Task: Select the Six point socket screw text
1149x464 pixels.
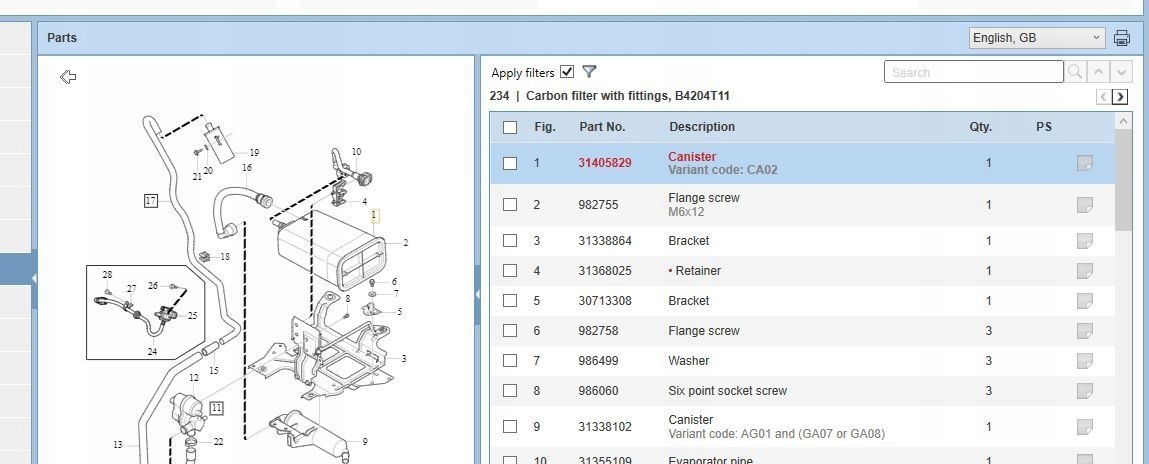Action: click(x=728, y=391)
